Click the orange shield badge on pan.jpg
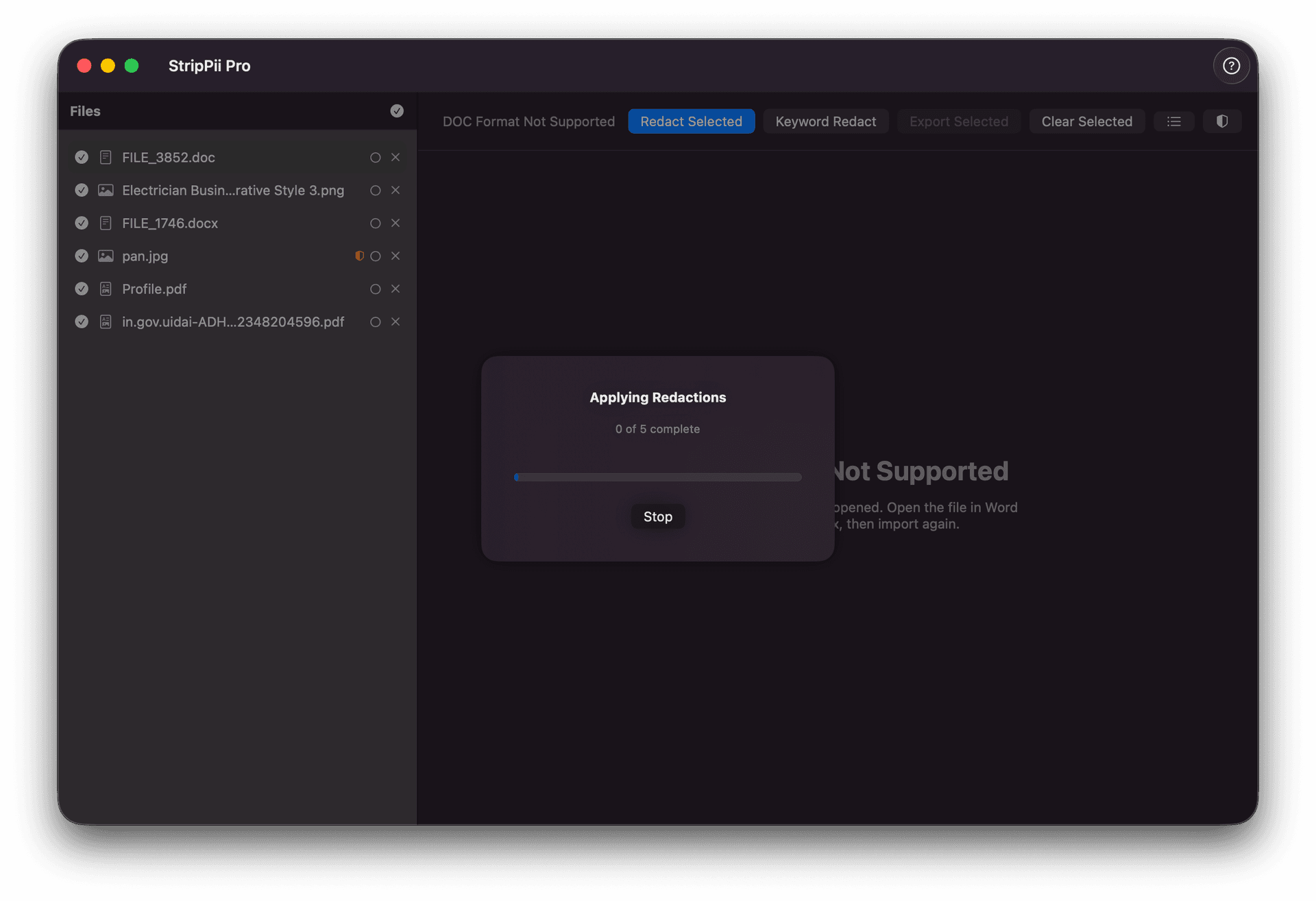 [x=359, y=256]
